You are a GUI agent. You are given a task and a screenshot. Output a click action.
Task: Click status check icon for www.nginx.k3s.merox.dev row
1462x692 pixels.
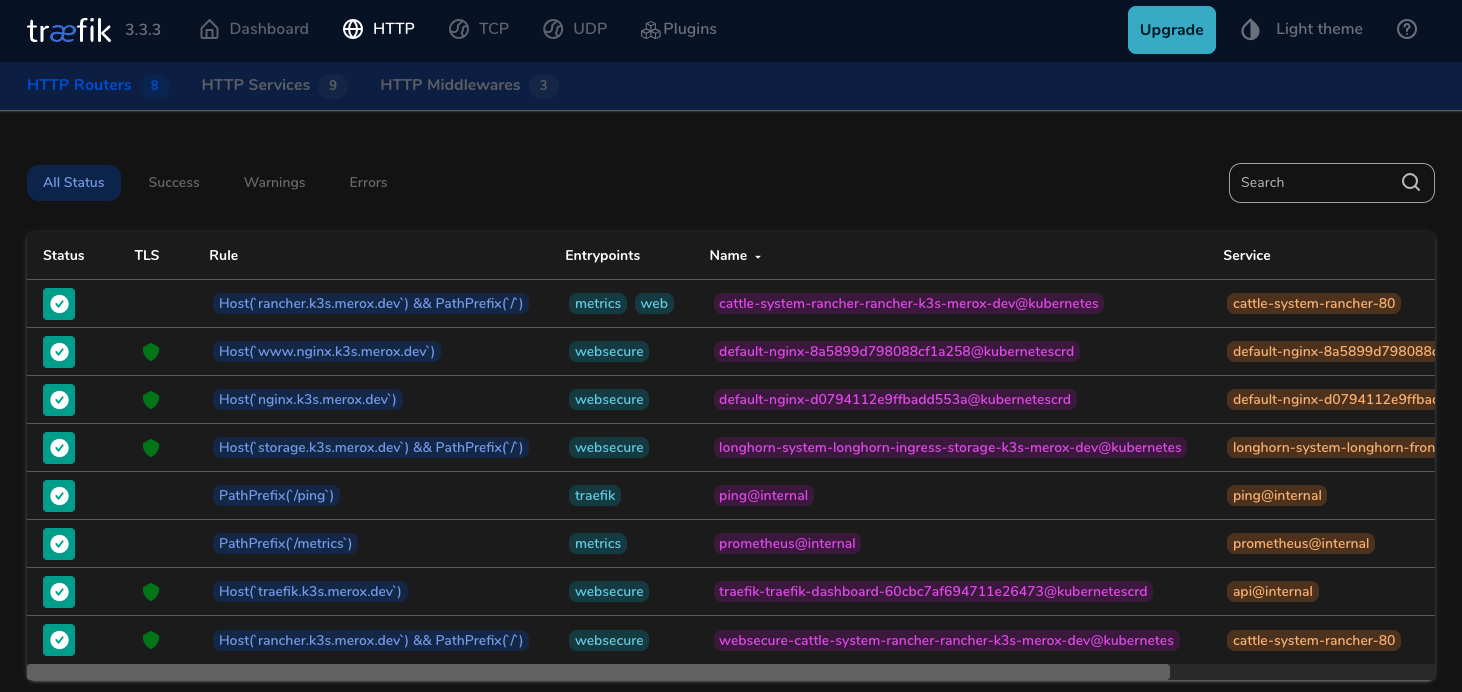[59, 351]
